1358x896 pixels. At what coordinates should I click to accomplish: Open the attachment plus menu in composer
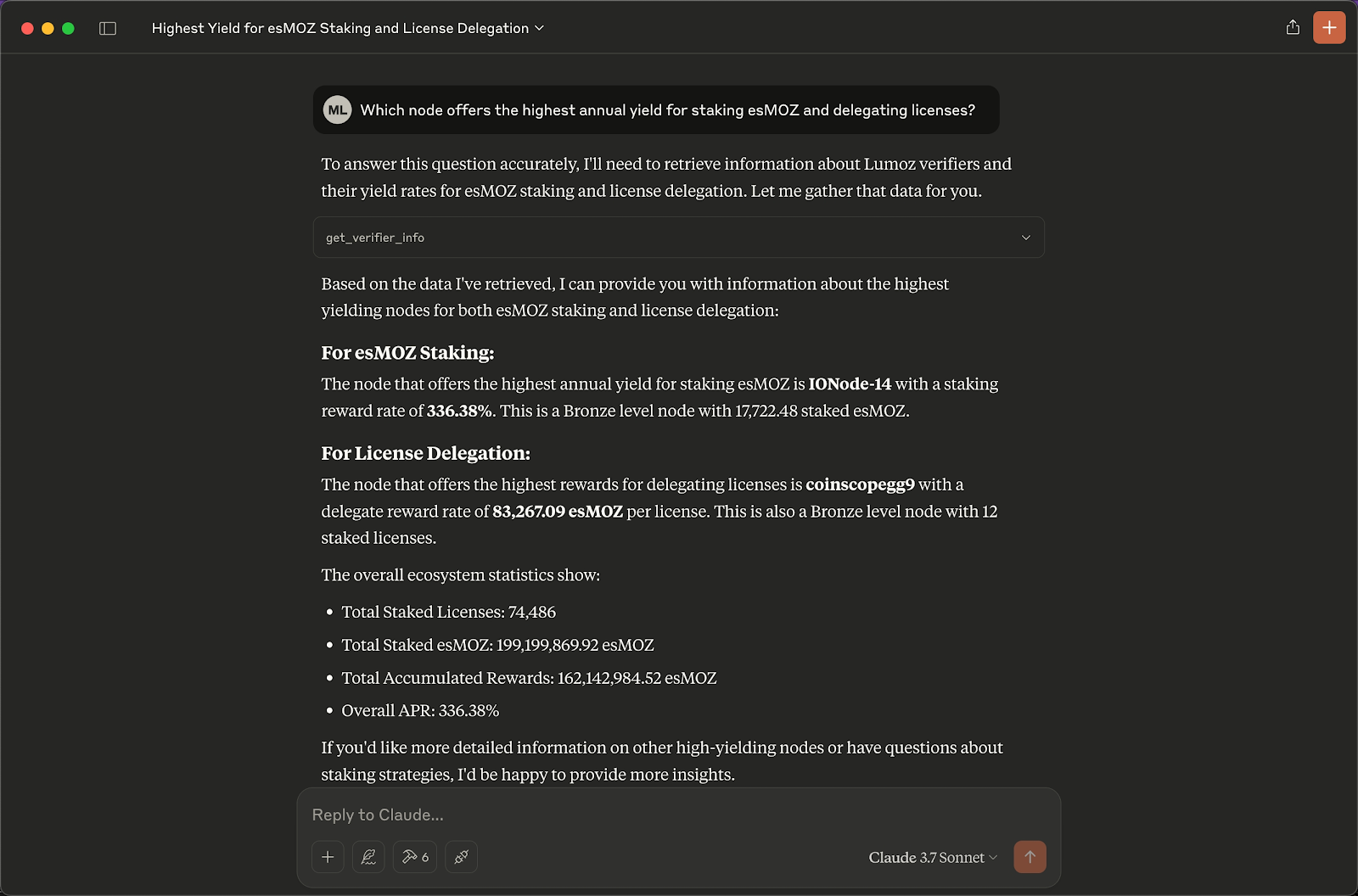[x=328, y=857]
